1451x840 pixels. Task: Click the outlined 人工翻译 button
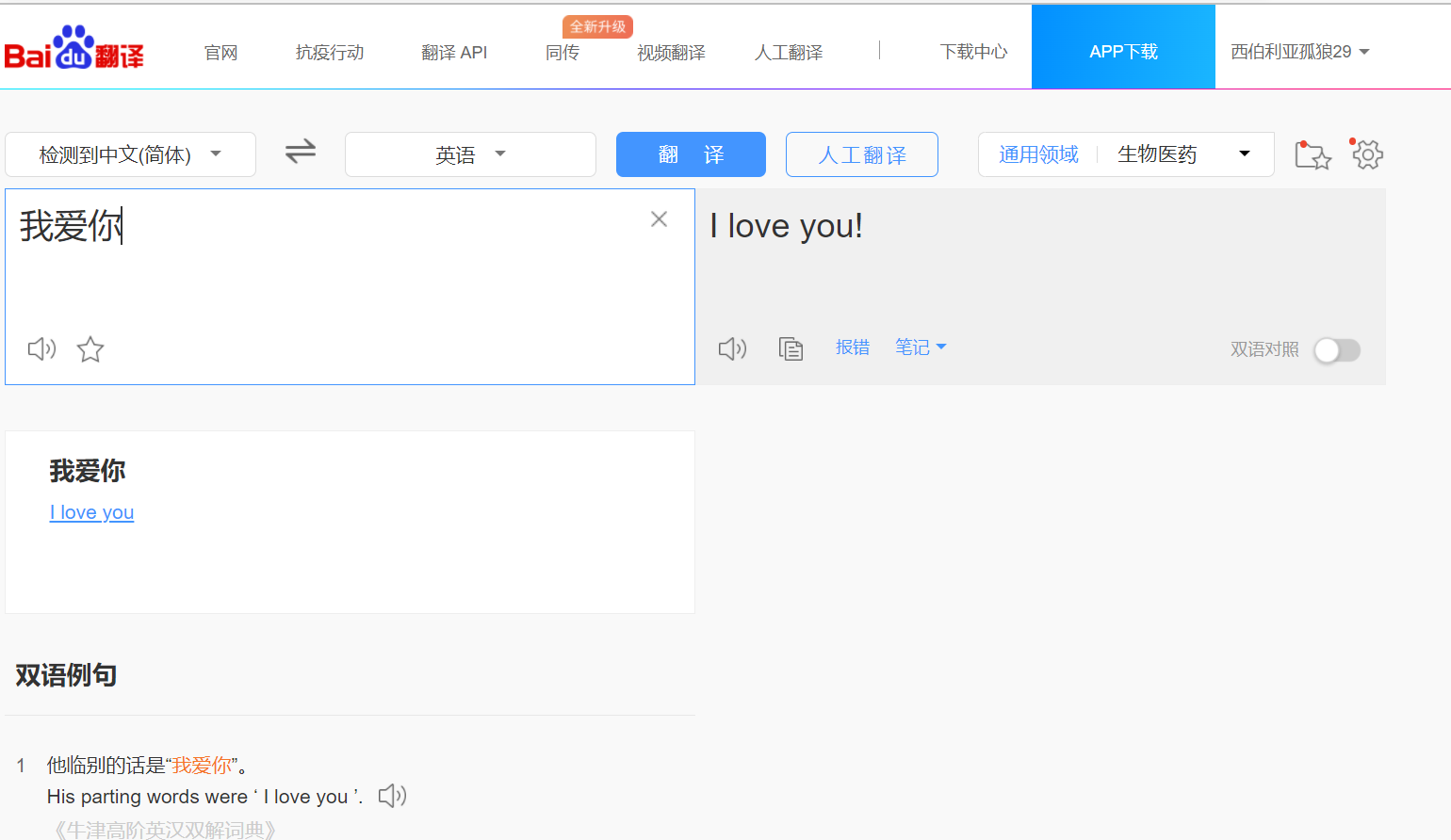point(862,154)
